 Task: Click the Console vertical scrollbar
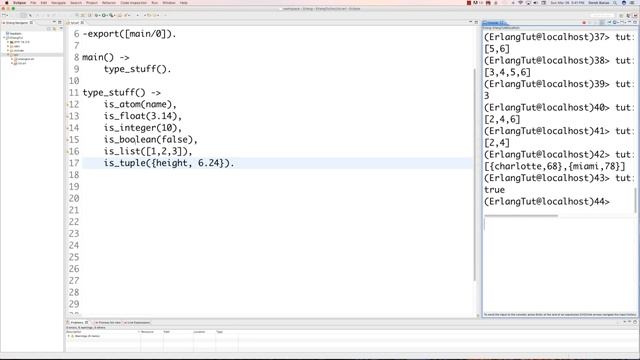[x=636, y=200]
